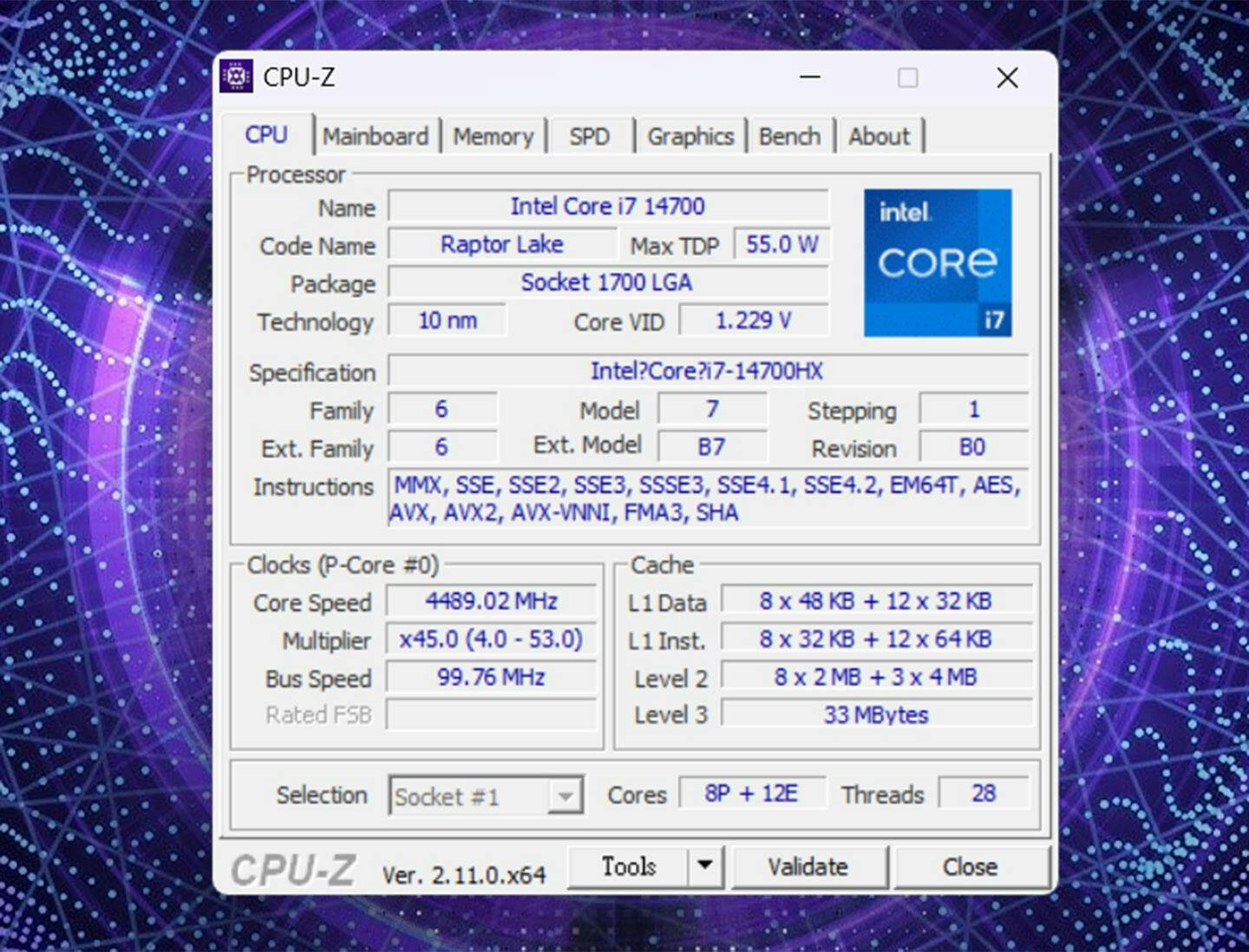This screenshot has width=1249, height=952.
Task: Click the empty Rated FSB field
Action: 491,715
